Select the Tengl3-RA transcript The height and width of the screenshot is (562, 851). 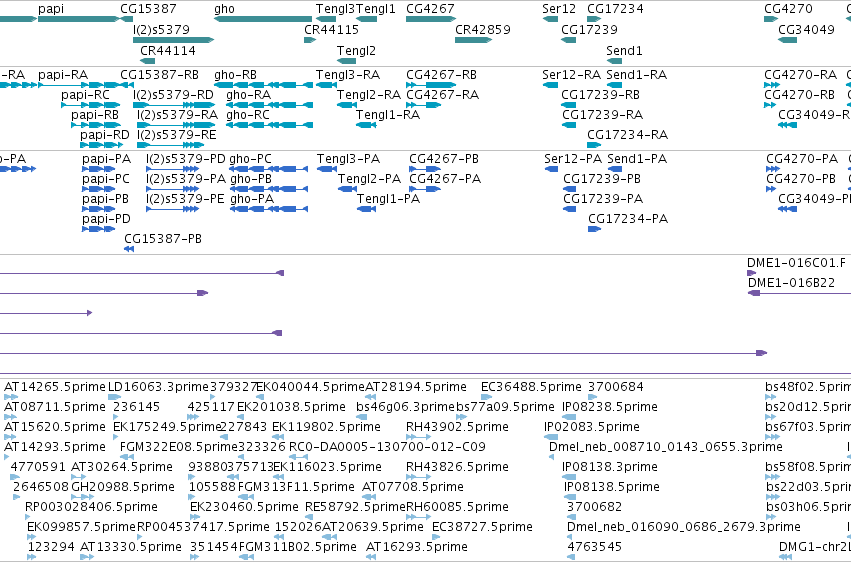pos(327,85)
